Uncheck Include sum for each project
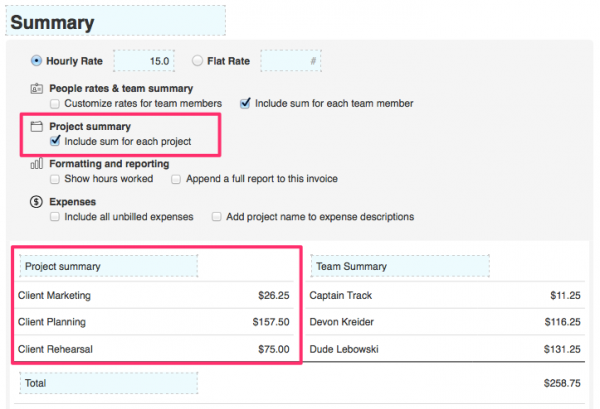Viewport: 600px width, 409px height. click(x=55, y=141)
